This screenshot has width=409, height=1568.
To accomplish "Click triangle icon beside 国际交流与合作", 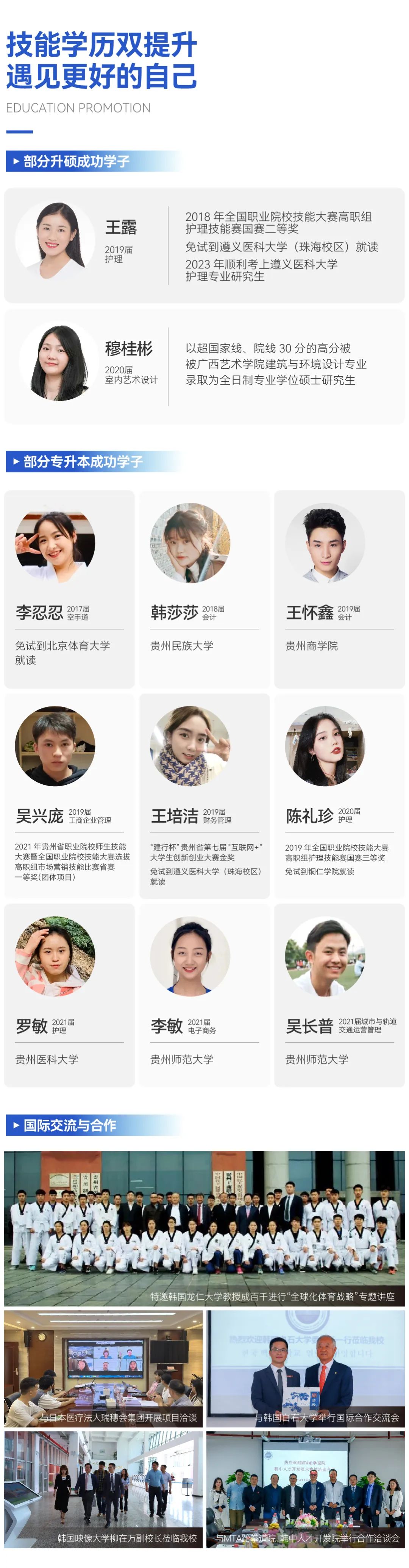I will [x=16, y=1125].
